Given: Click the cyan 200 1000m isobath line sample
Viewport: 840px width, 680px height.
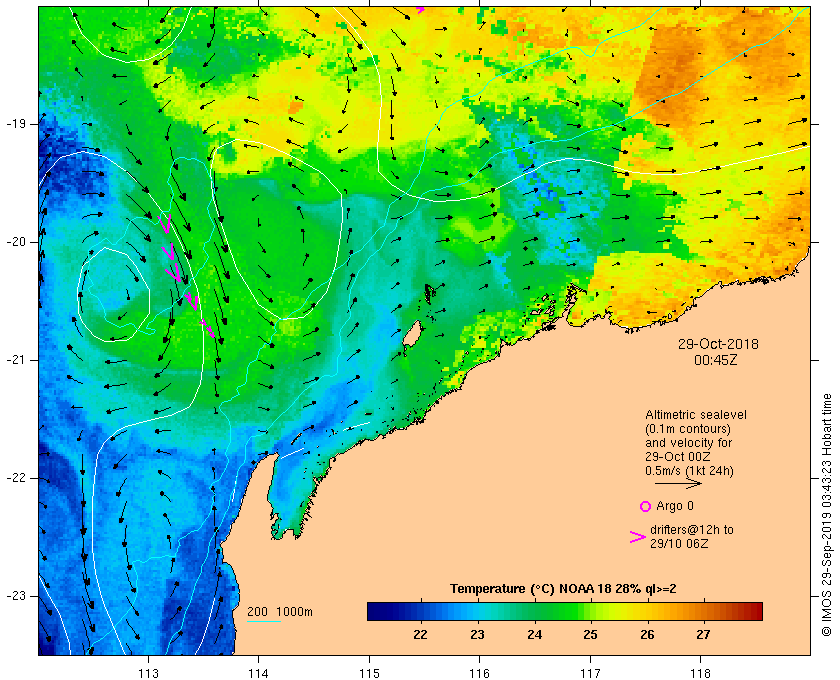Looking at the screenshot, I should click(264, 622).
